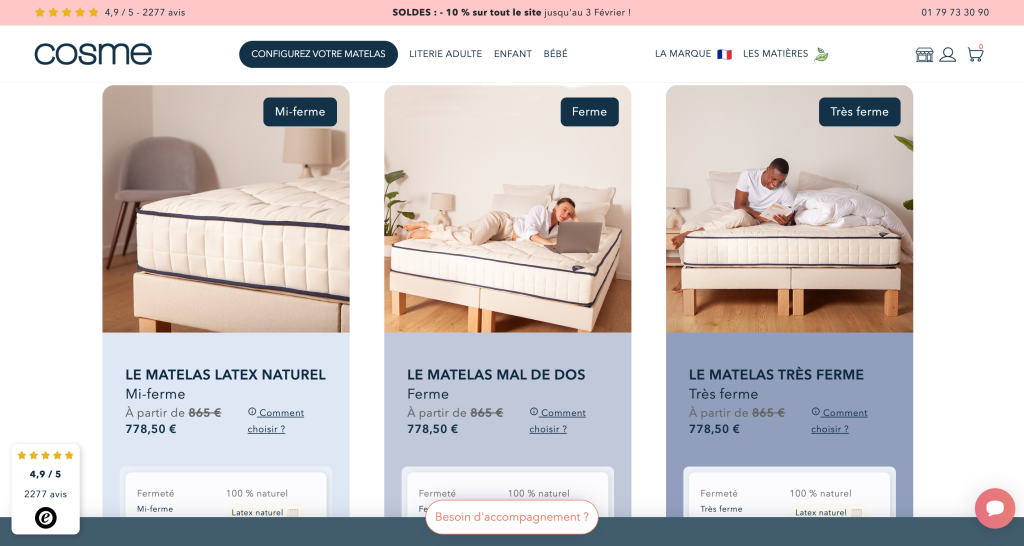This screenshot has width=1024, height=546.
Task: Click the French flag beside La Marque
Action: tap(724, 54)
